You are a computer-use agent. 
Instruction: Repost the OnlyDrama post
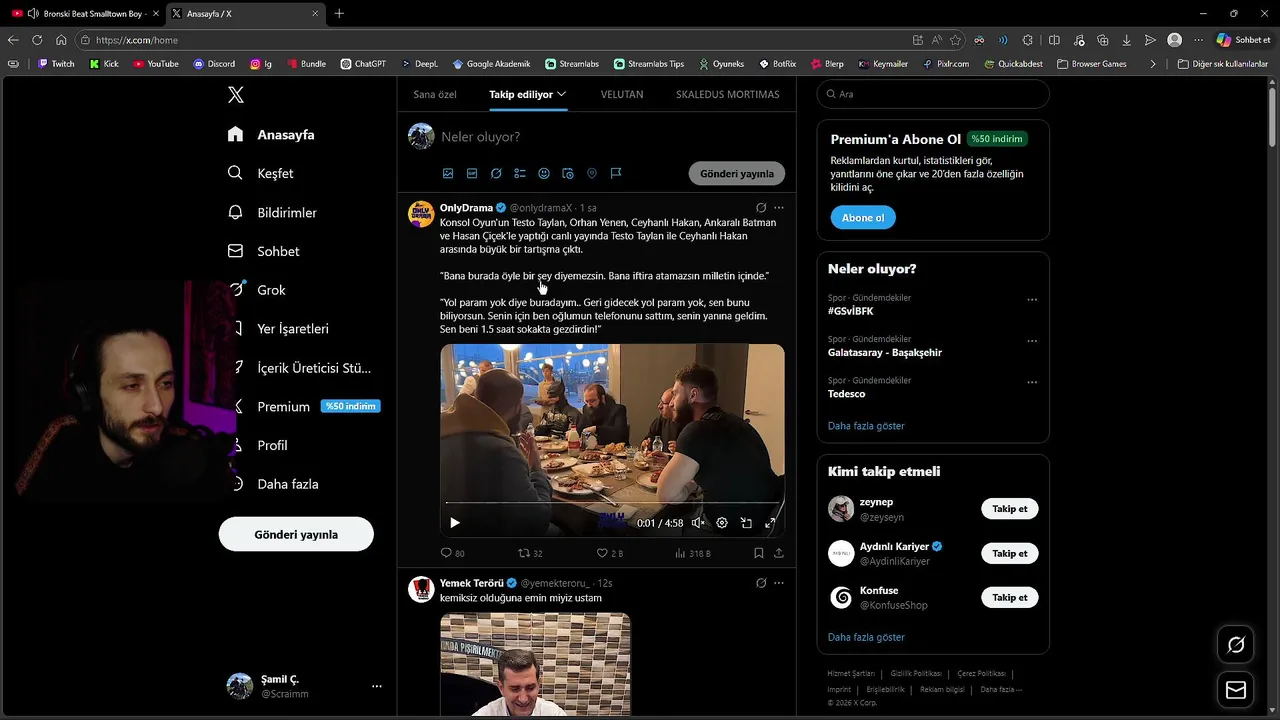(x=530, y=553)
